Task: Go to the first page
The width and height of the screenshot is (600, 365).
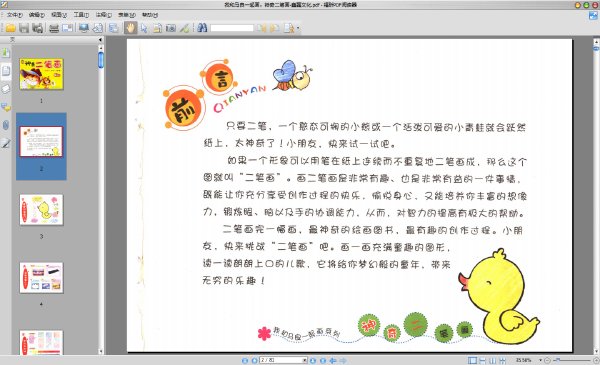Action: (x=245, y=360)
